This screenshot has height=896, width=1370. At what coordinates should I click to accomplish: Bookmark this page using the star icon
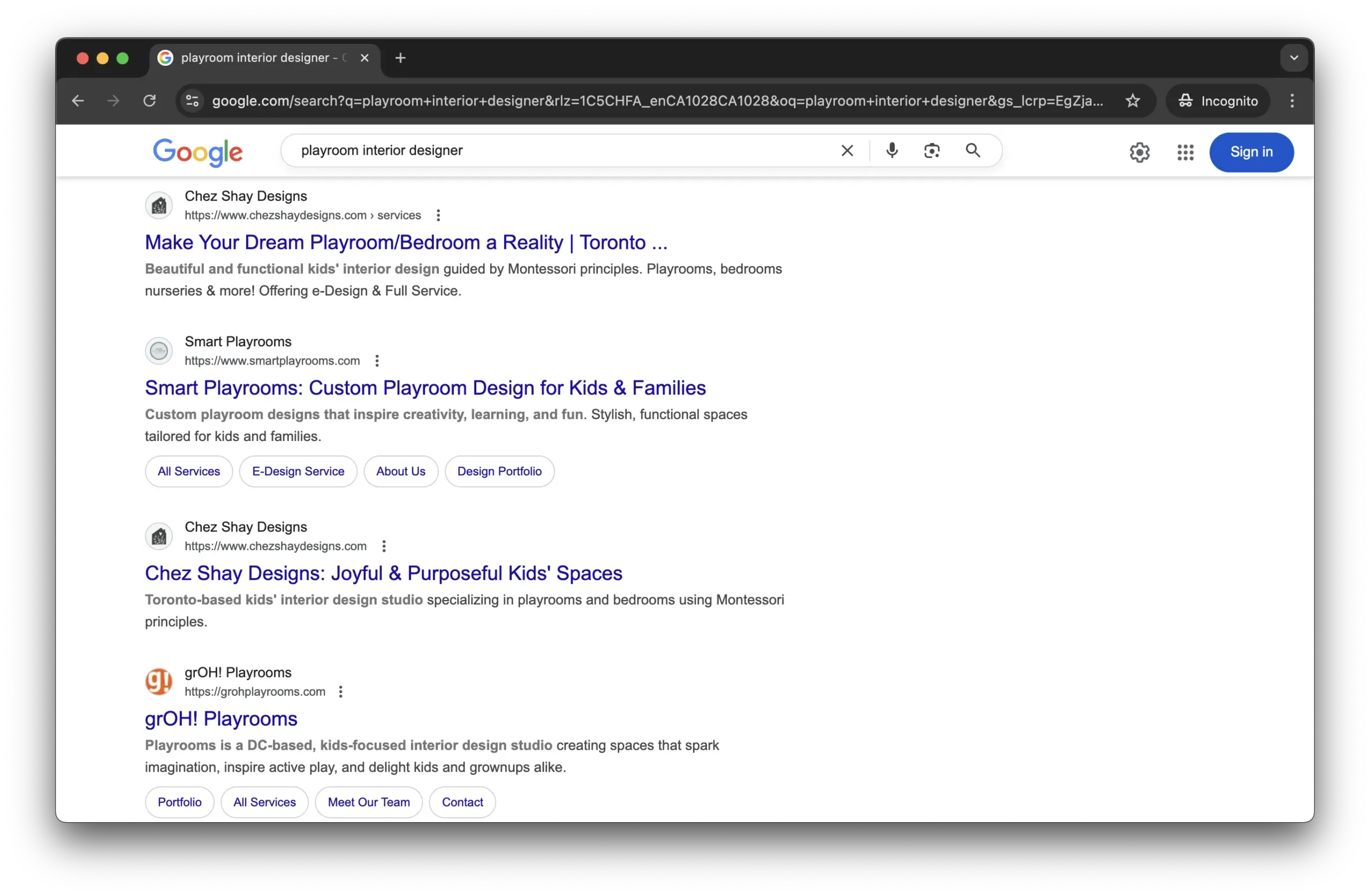click(x=1132, y=100)
